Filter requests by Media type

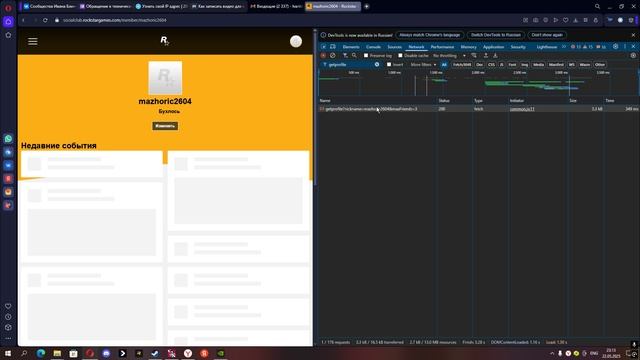538,64
